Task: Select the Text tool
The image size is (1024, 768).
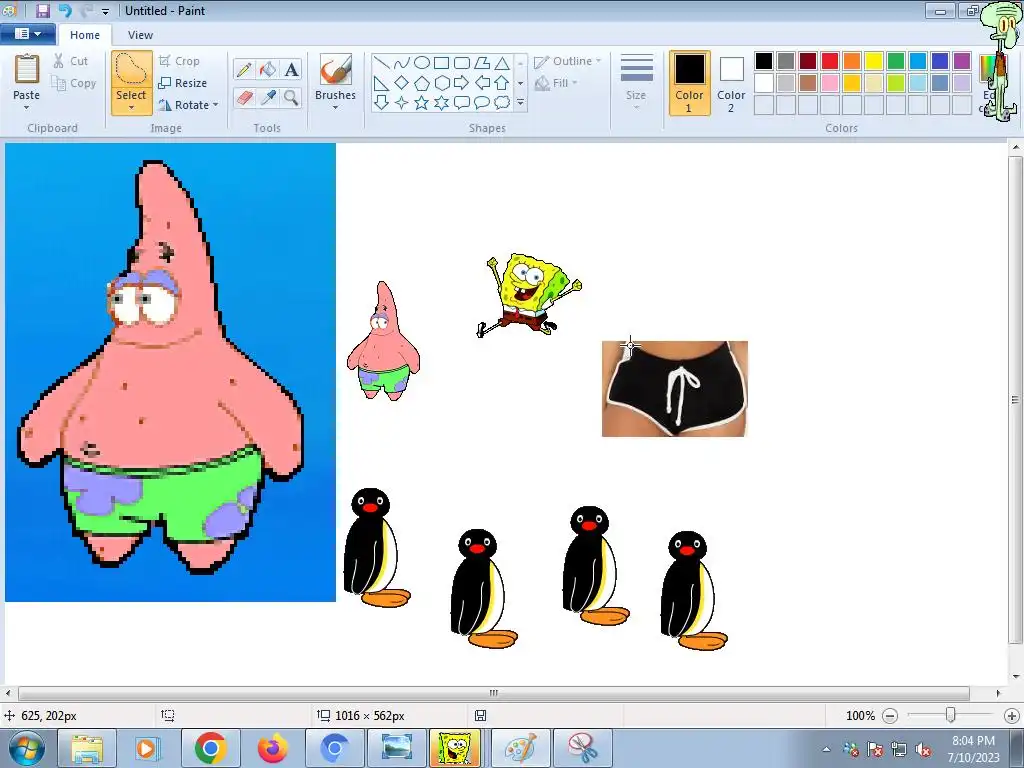Action: [291, 69]
